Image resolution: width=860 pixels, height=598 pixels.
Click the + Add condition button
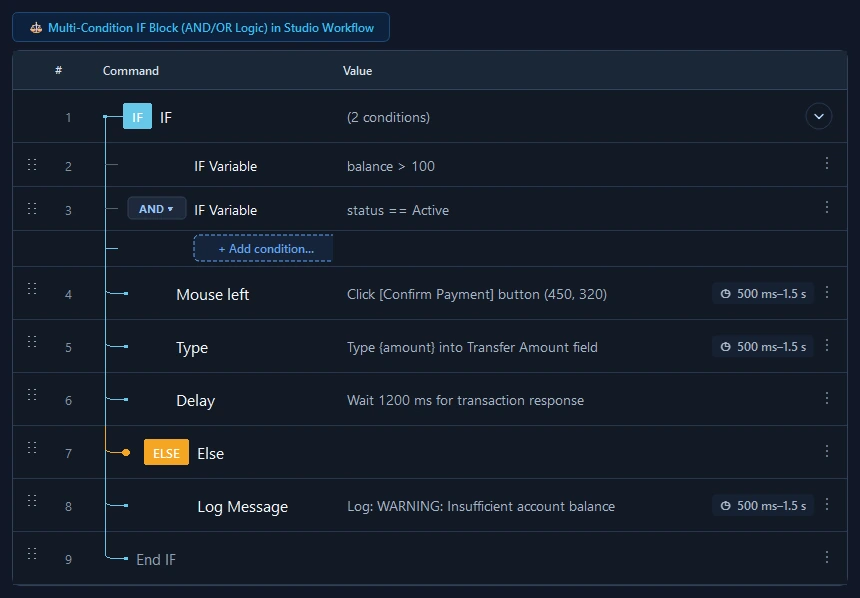(x=263, y=249)
